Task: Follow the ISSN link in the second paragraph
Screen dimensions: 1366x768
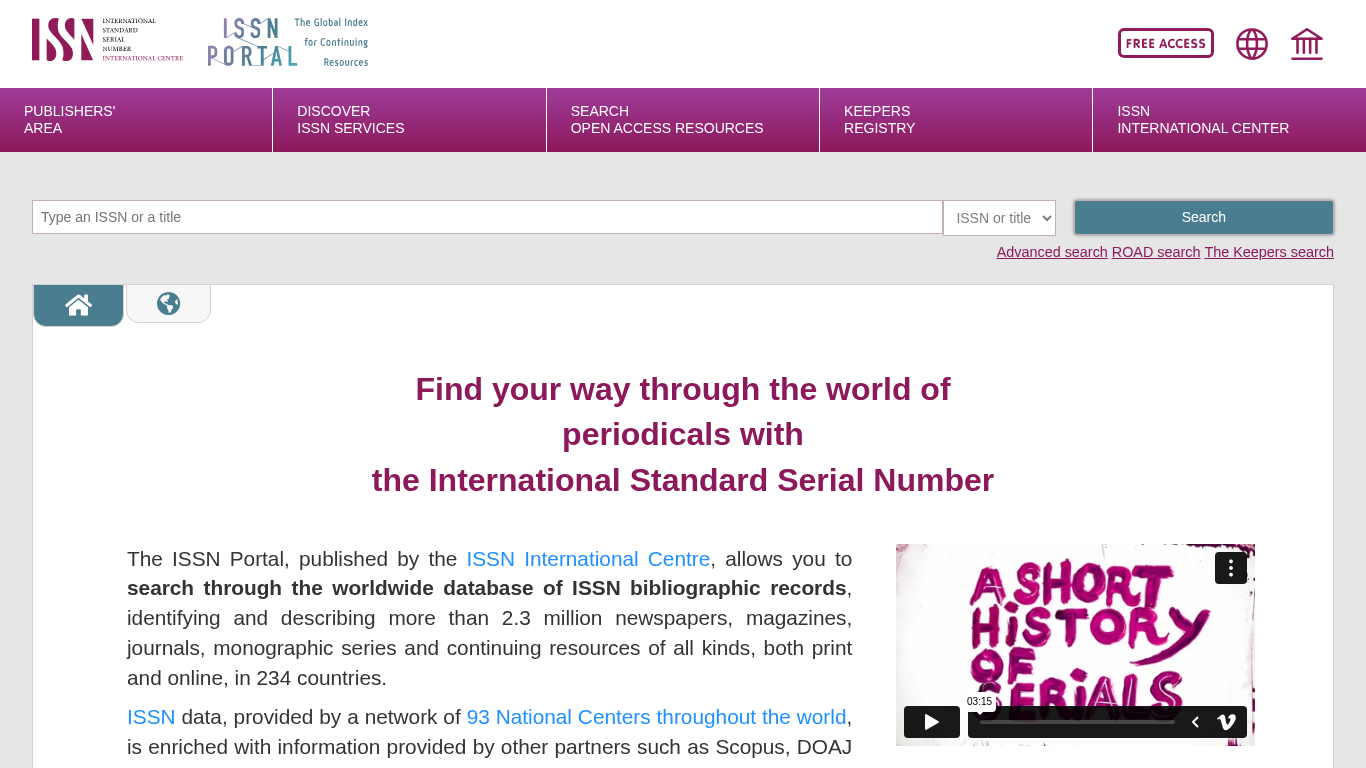Action: 151,717
